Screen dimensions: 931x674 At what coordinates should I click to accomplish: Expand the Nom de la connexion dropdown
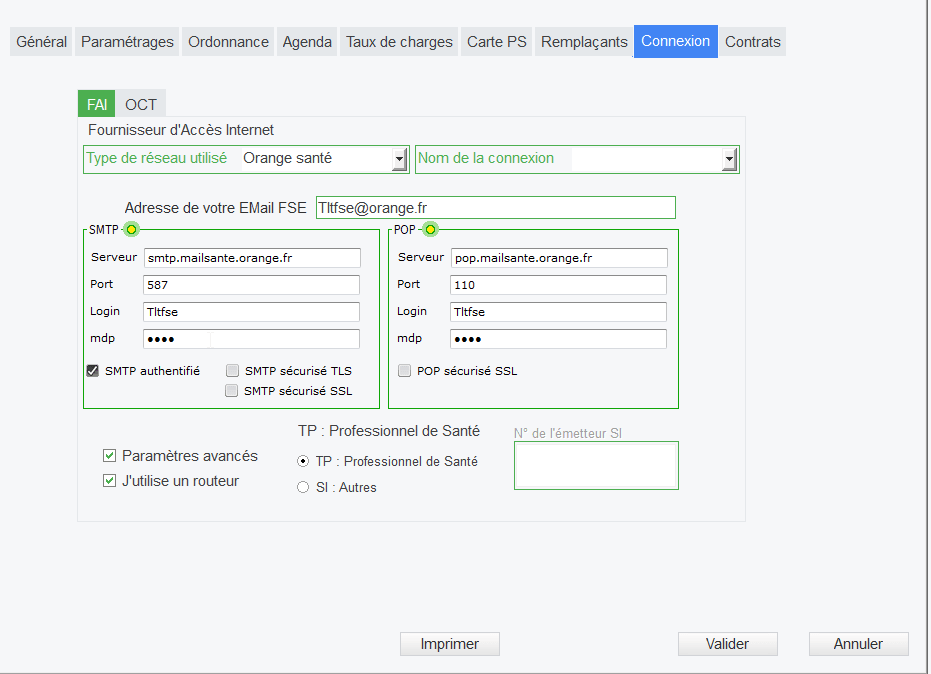(729, 159)
